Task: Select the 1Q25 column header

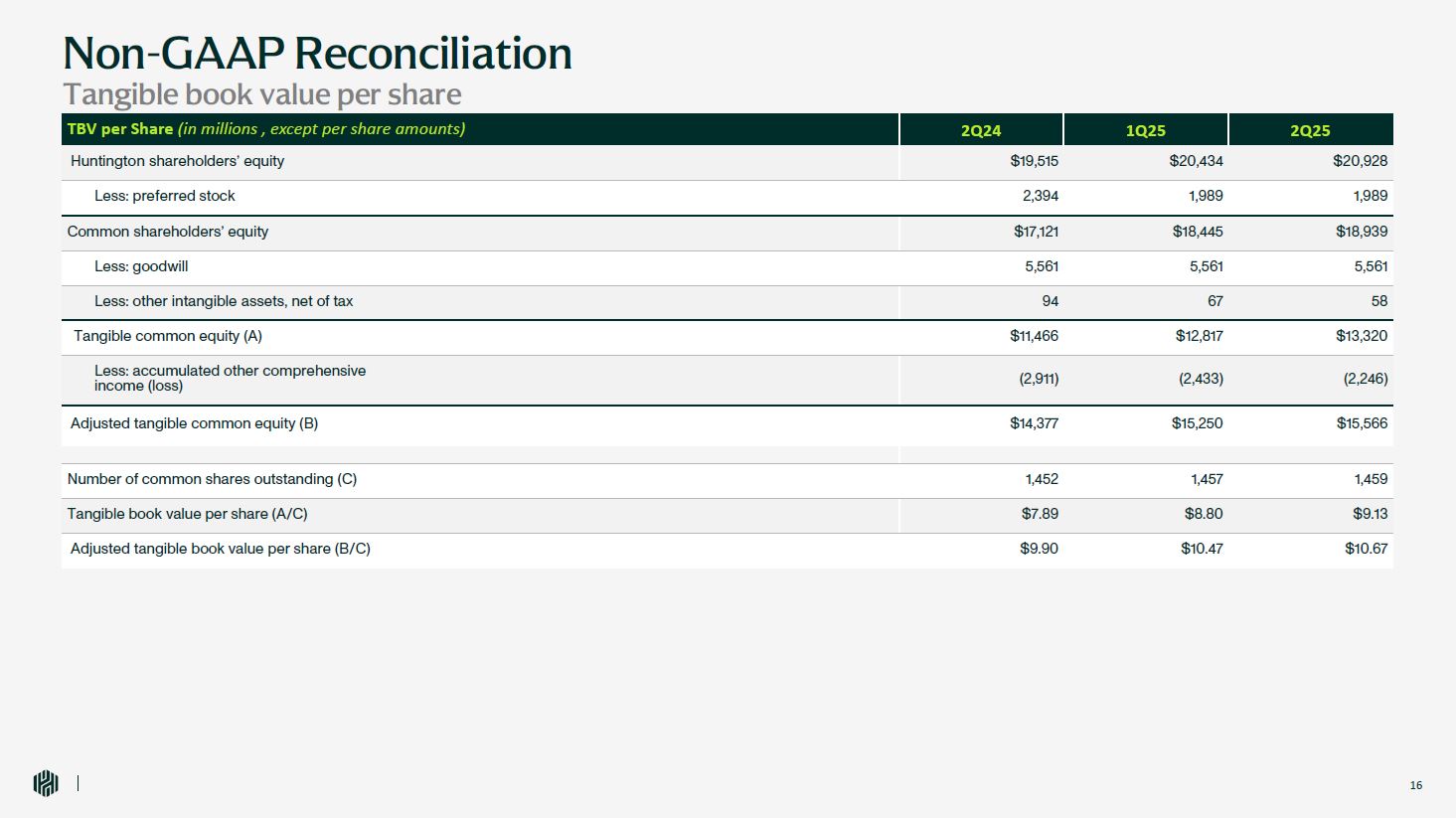Action: pos(1145,130)
